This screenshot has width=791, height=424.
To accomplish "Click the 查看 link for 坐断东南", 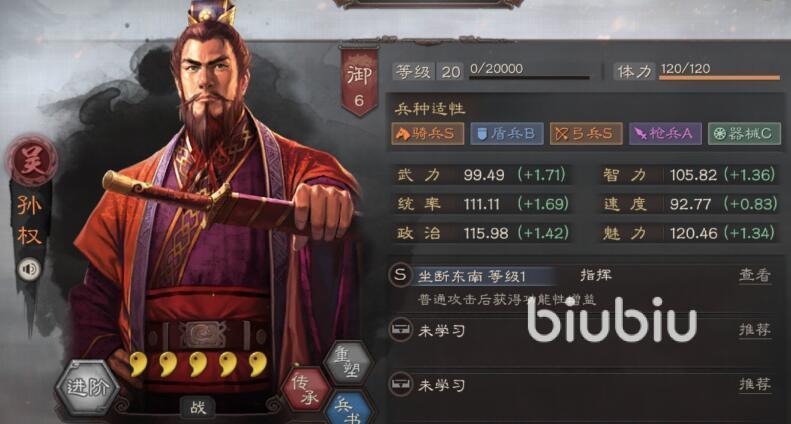I will point(755,276).
